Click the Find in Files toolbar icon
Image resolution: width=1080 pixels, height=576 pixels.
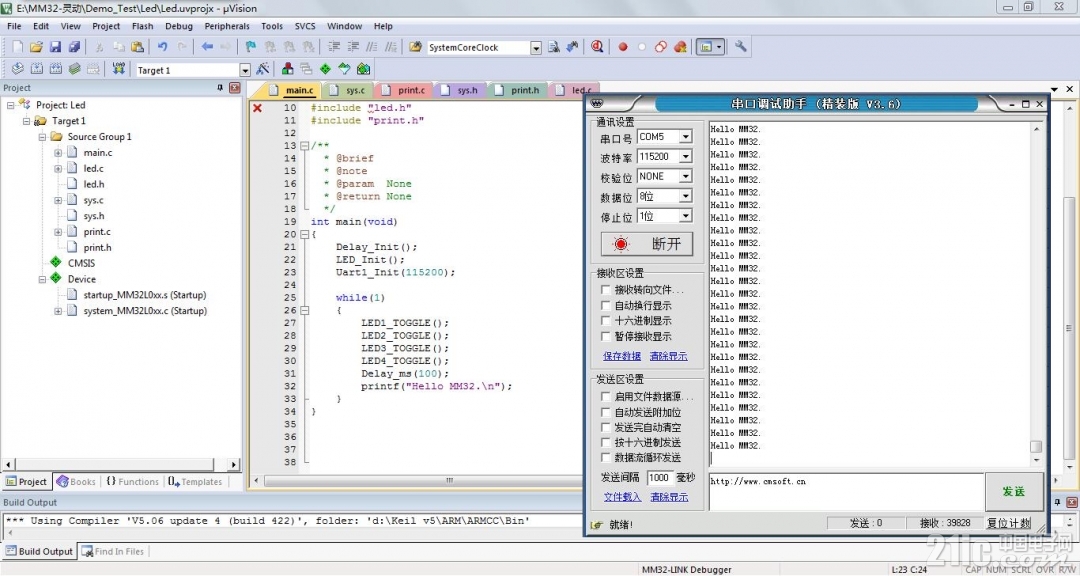[x=415, y=47]
